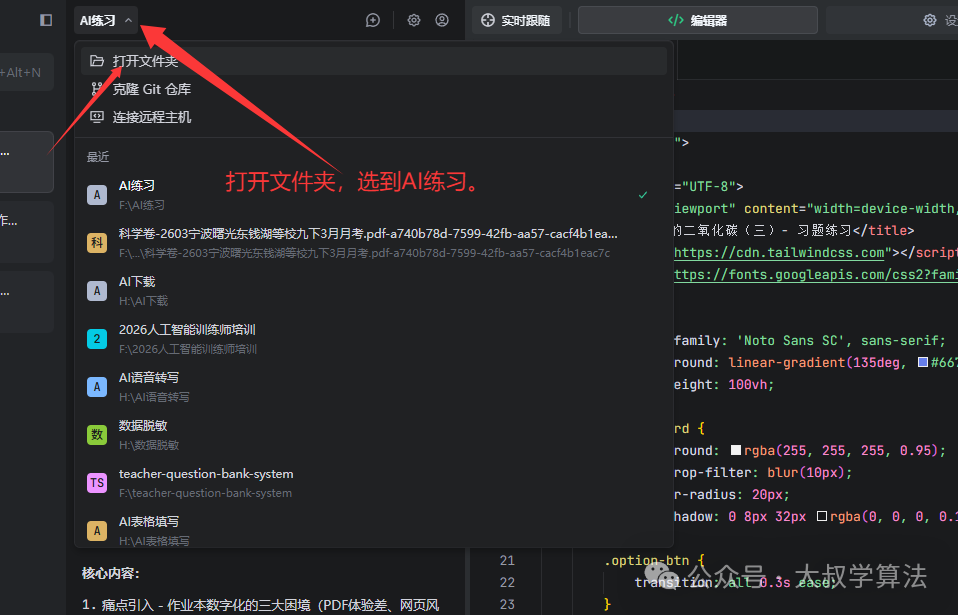Open the fonts.googleapis.com link in editor
The height and width of the screenshot is (615, 958).
point(816,274)
